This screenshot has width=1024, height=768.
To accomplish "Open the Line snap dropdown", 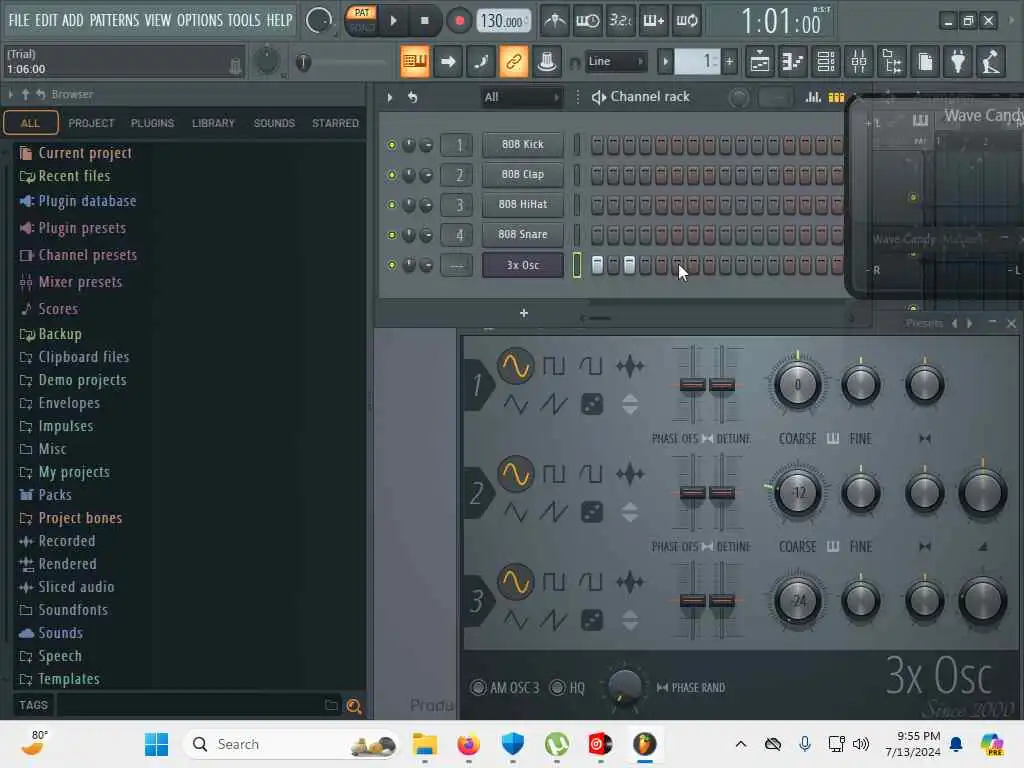I will 615,61.
